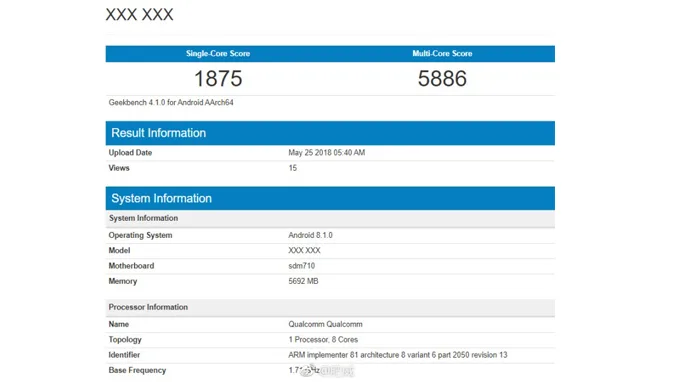This screenshot has height=382, width=680.
Task: Click the Android 8.1.0 value
Action: click(311, 235)
